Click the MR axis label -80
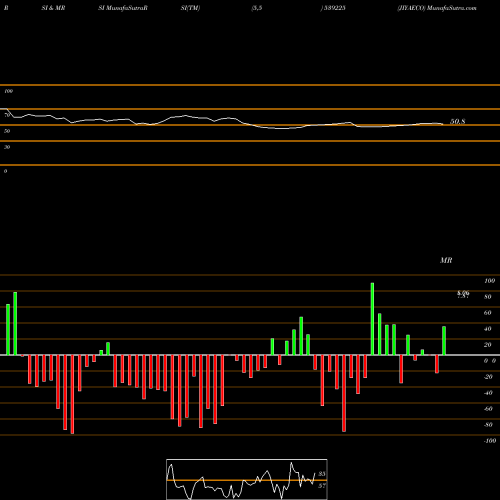 (x=488, y=425)
